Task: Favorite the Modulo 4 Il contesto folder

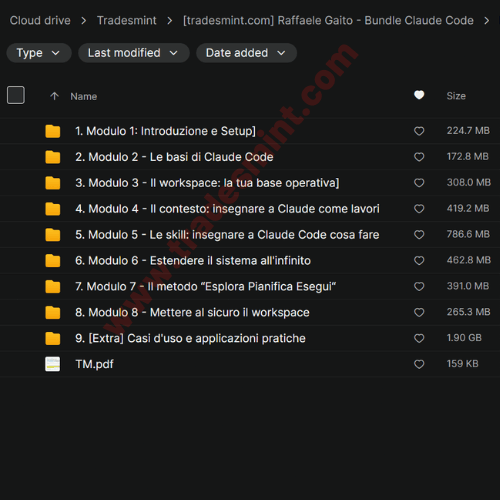Action: 419,209
